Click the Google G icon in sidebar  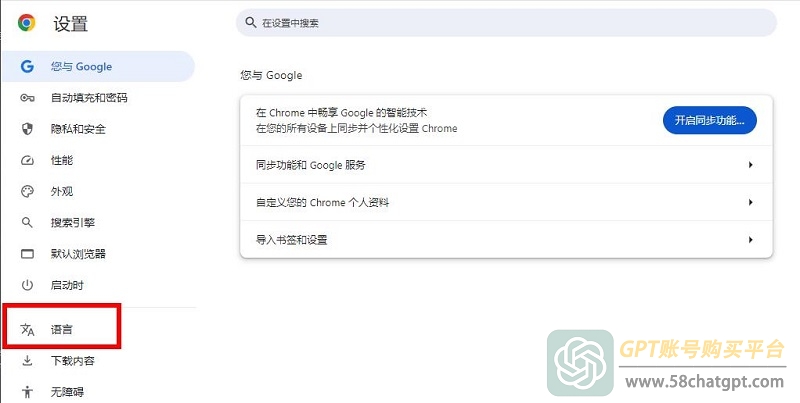pos(27,66)
